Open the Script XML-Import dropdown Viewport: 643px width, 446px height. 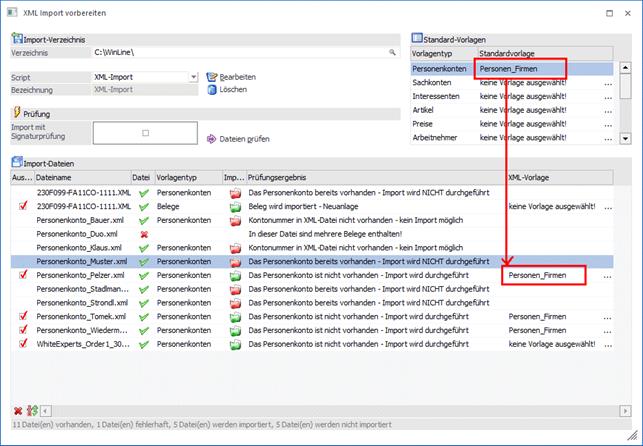[x=193, y=76]
